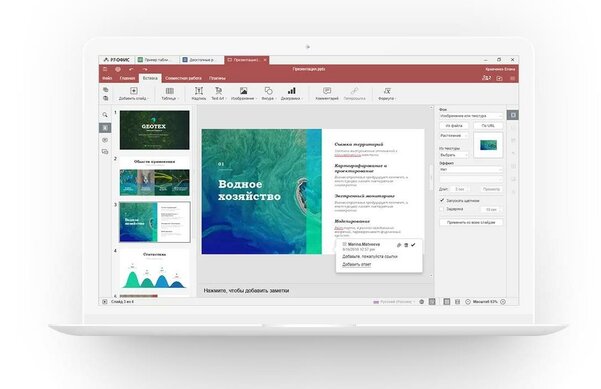
Task: Redo the last action
Action: coord(145,69)
